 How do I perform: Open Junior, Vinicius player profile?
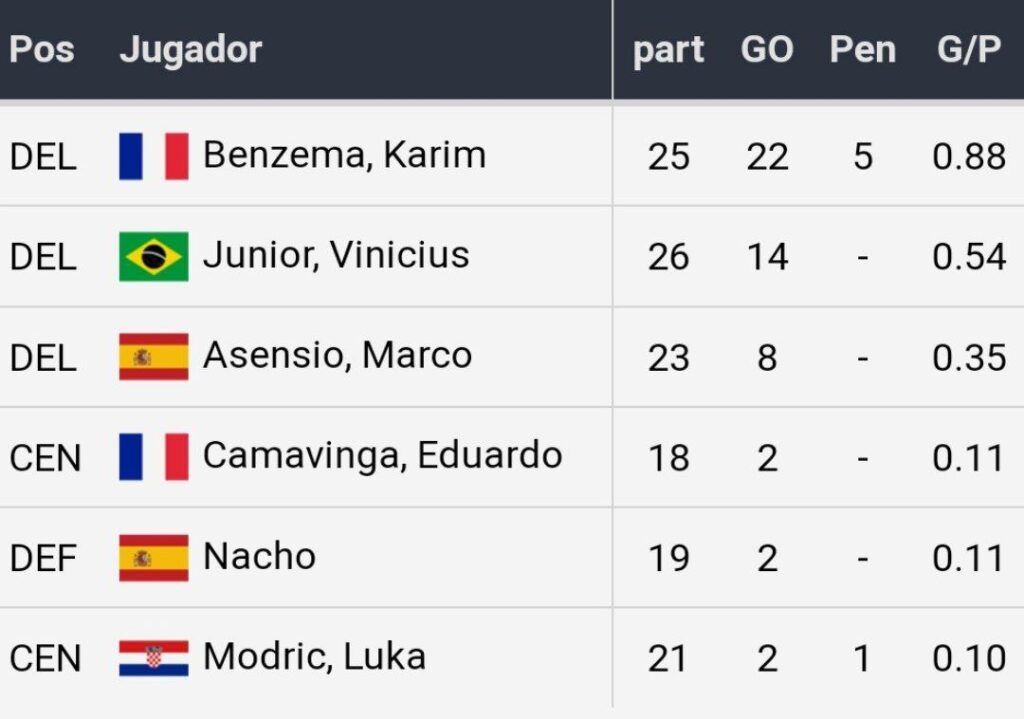pyautogui.click(x=336, y=255)
